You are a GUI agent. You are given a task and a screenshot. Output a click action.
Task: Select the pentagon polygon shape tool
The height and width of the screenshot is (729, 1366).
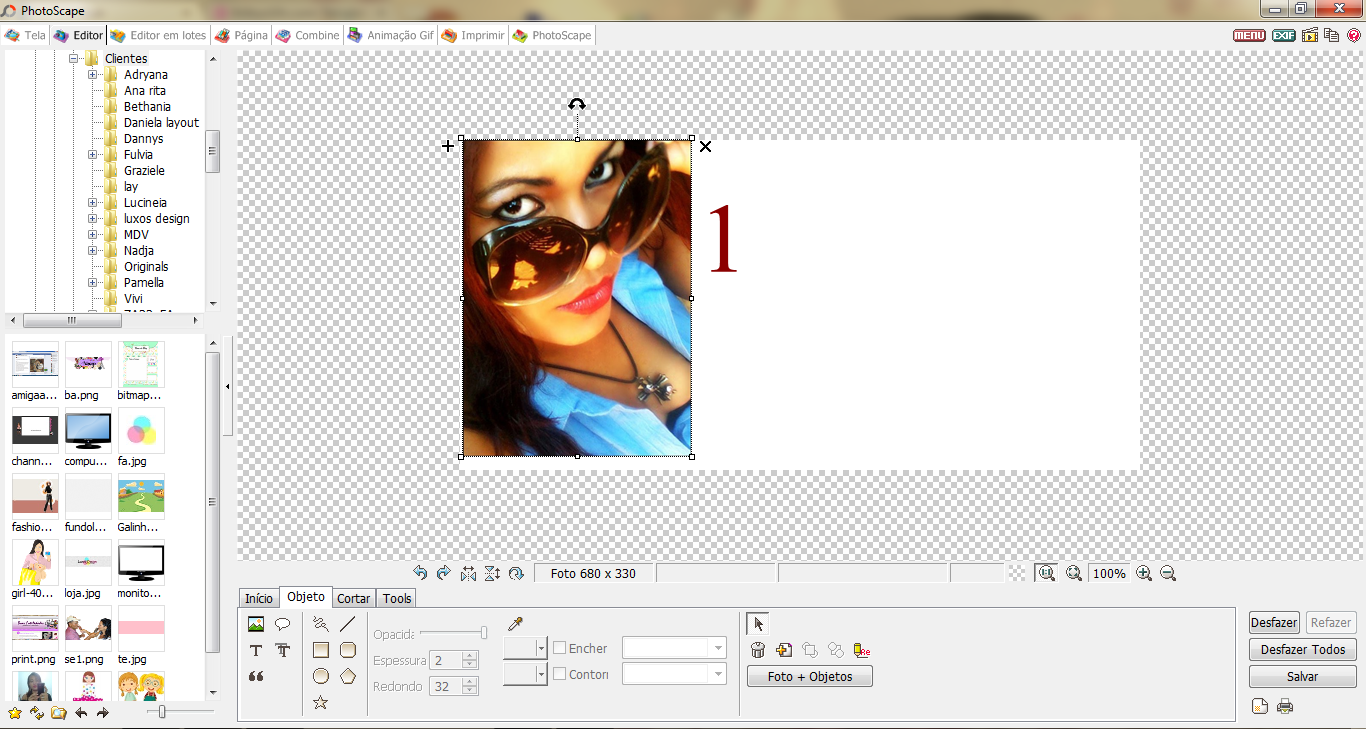tap(348, 676)
